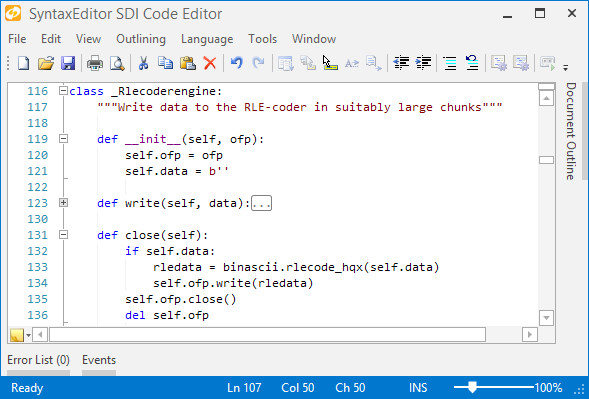Create a new document with toolbar icon

pyautogui.click(x=23, y=63)
